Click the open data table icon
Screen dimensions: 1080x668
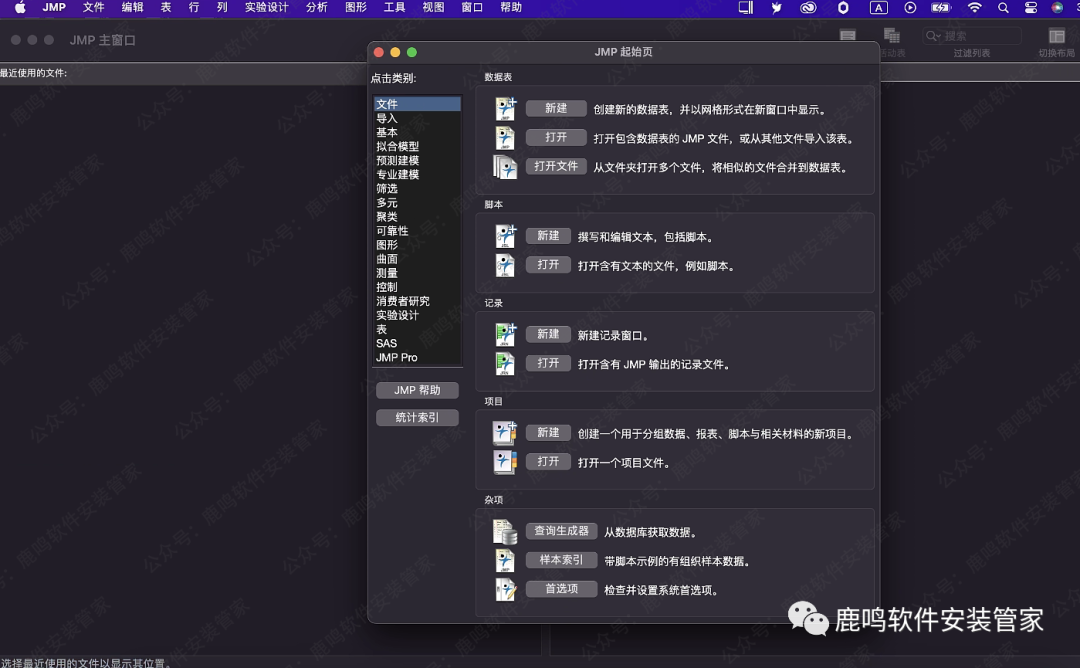click(x=506, y=138)
